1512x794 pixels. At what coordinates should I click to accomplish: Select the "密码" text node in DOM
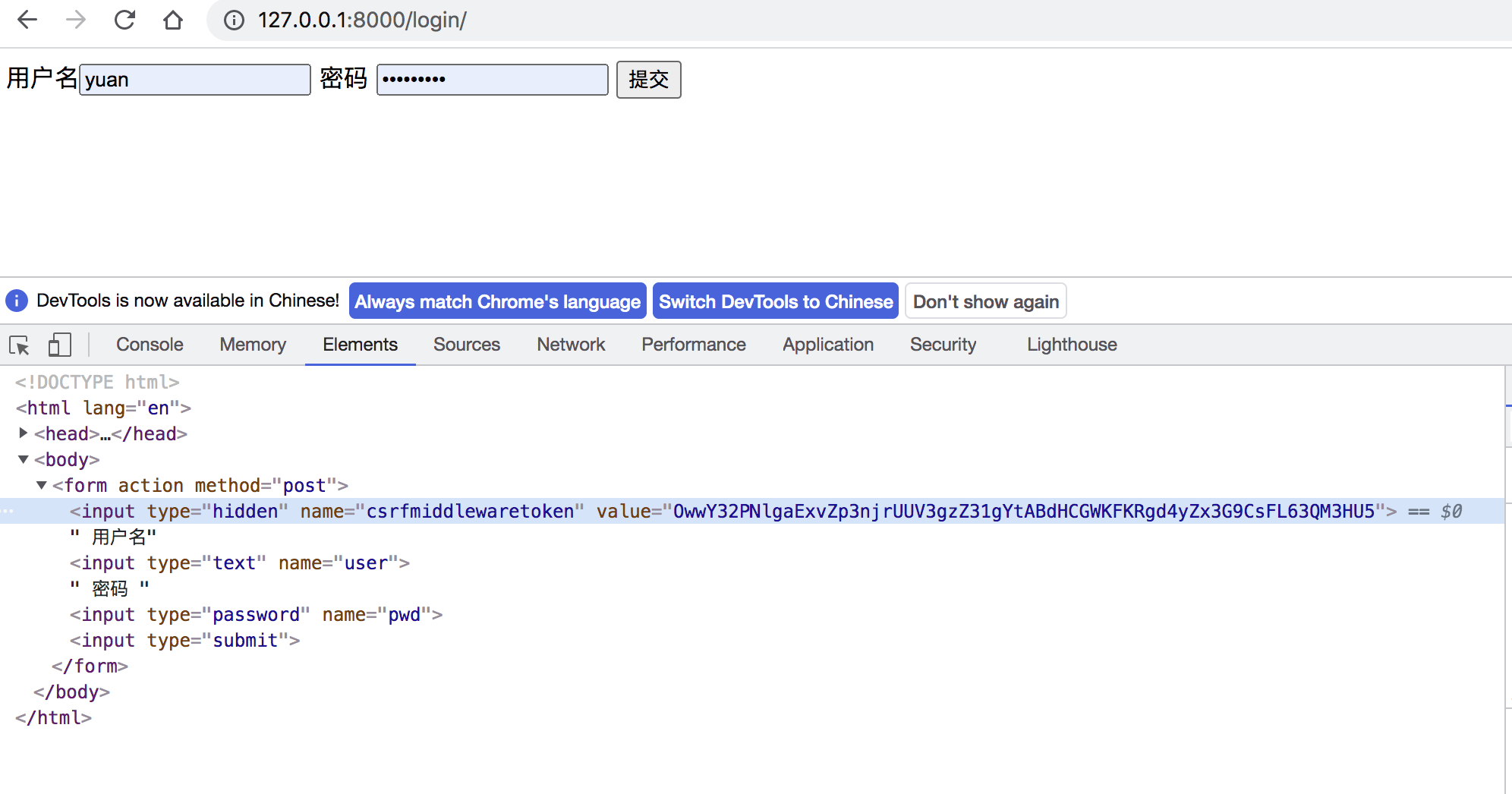point(109,588)
